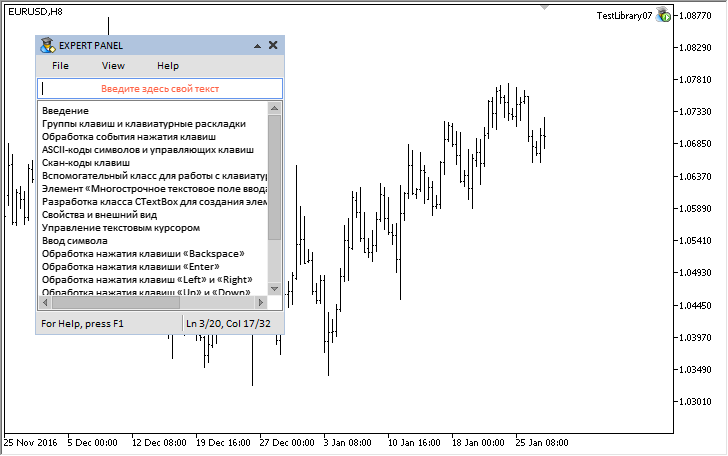Click the EURUSD,H8 chart label

(x=35, y=12)
